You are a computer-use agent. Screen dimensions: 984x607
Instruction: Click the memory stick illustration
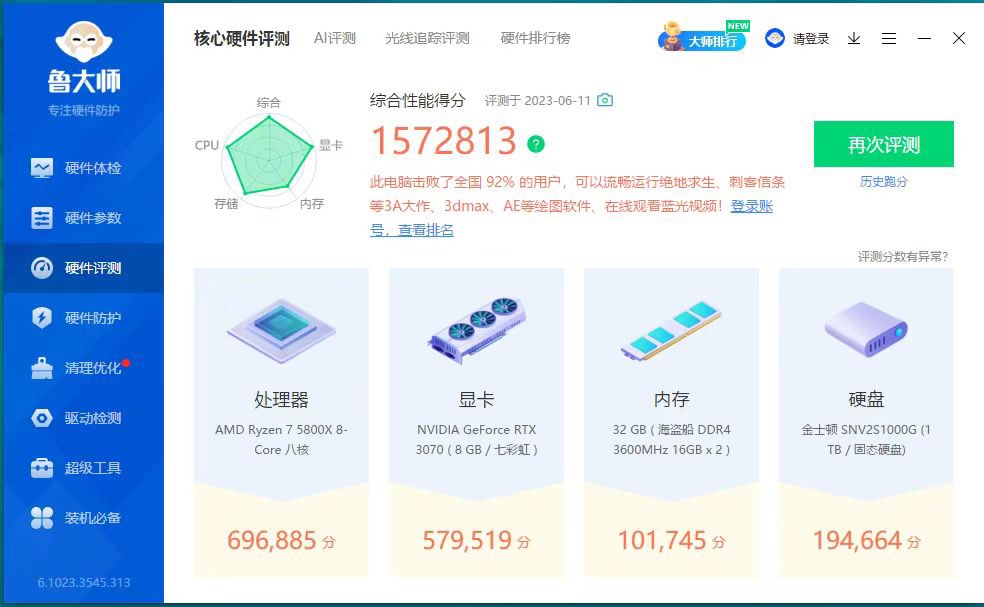tap(671, 331)
